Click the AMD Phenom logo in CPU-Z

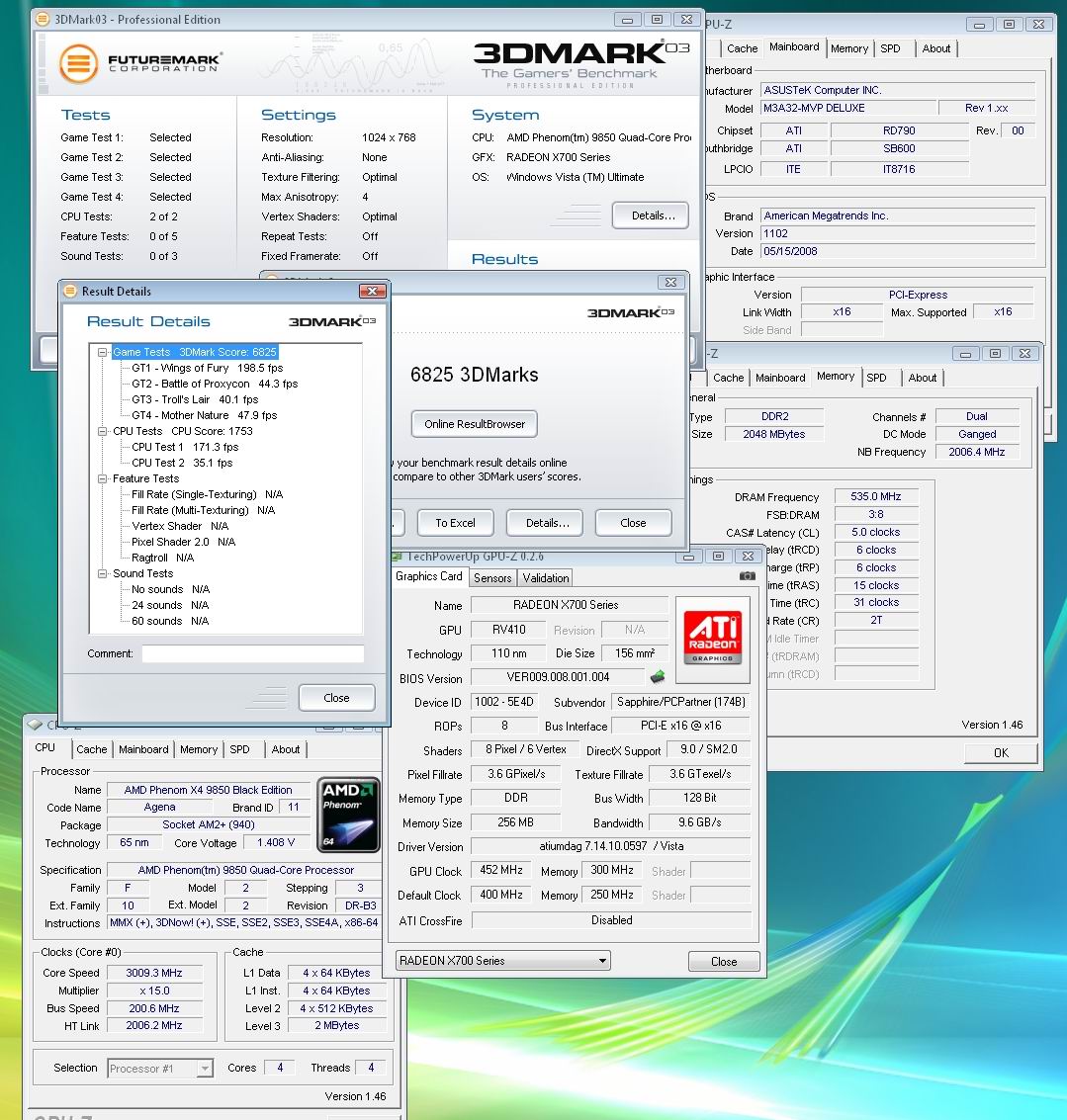(348, 815)
